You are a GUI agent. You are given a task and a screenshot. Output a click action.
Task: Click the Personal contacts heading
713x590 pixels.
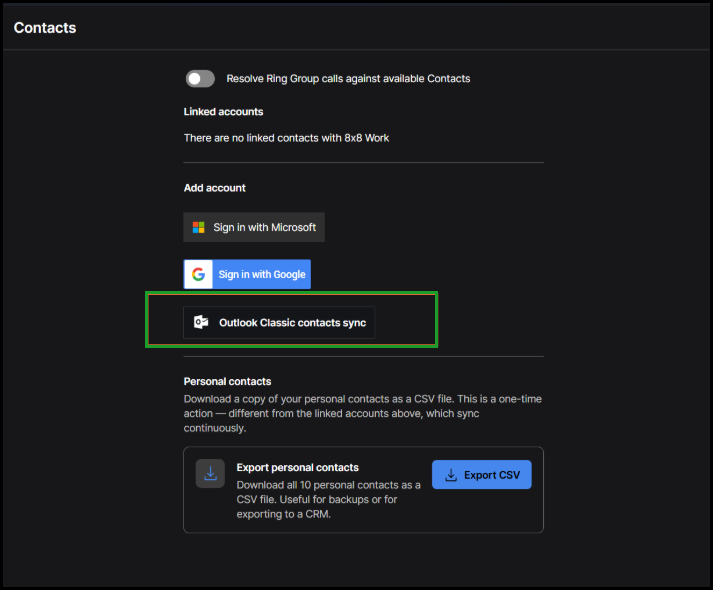227,381
